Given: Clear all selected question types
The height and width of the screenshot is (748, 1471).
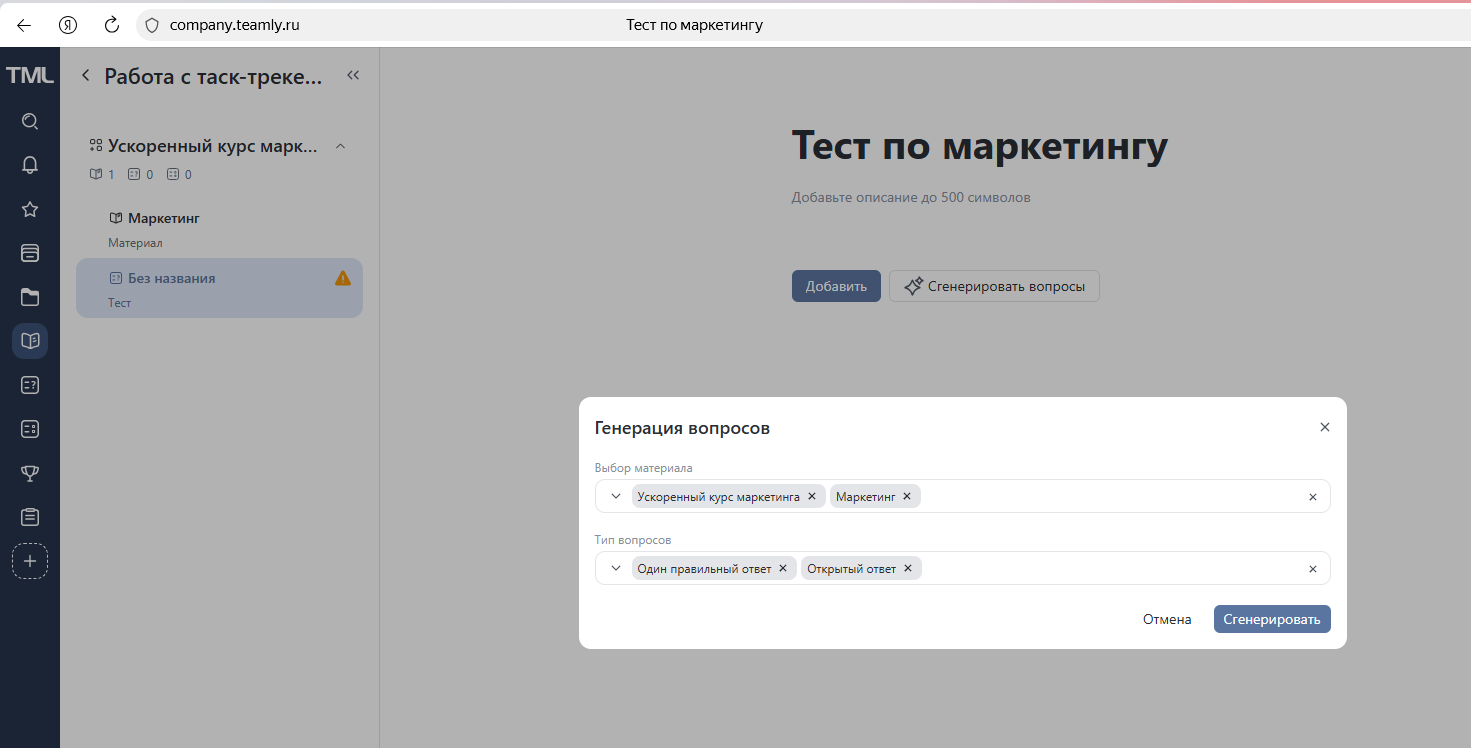Looking at the screenshot, I should [1312, 568].
